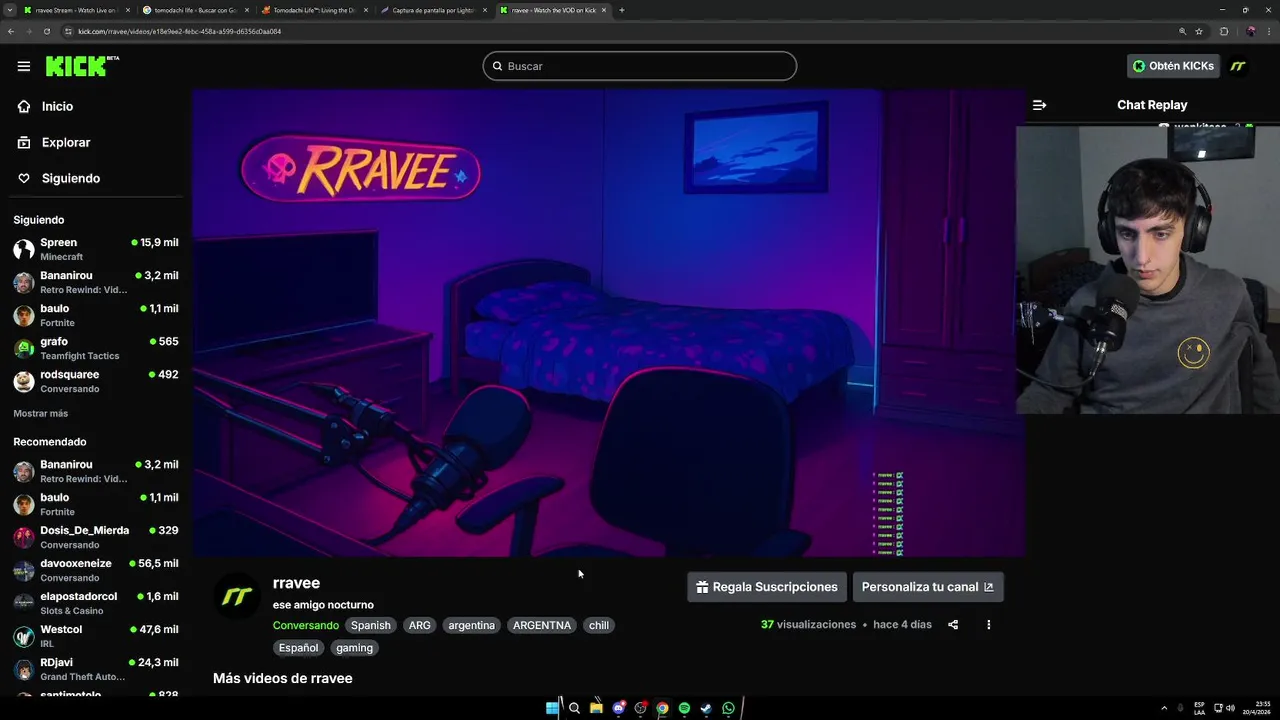Click the rravee channel name
Screen dimensions: 1280x720
pyautogui.click(x=296, y=583)
